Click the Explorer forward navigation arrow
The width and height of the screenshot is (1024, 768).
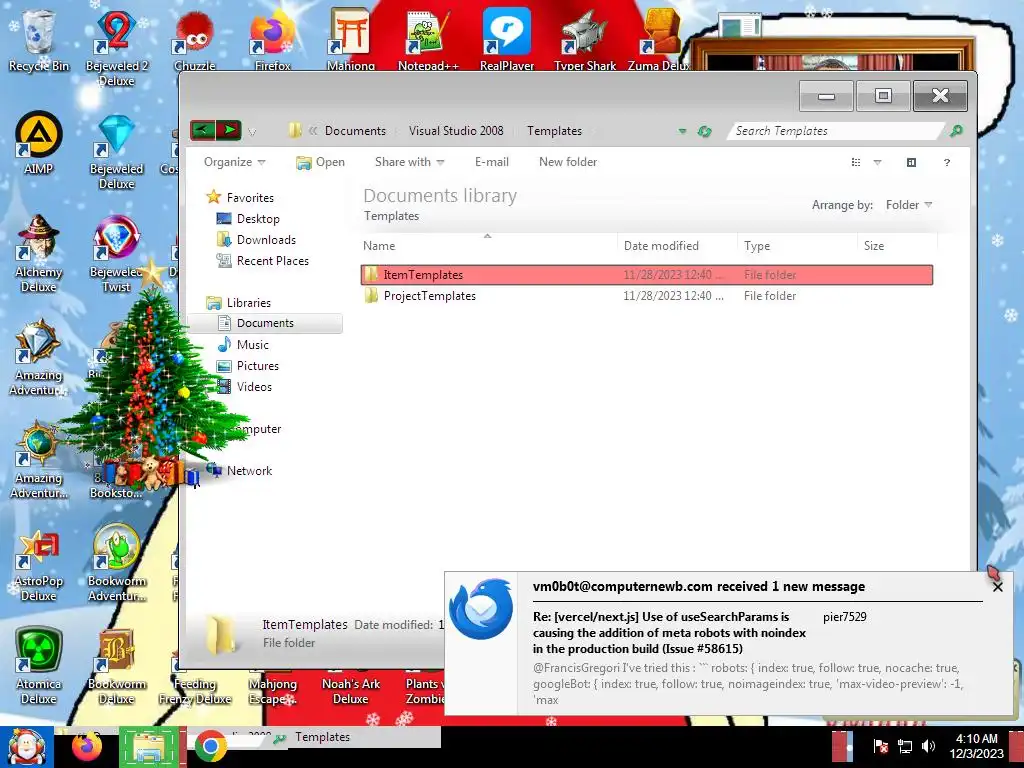[x=229, y=130]
